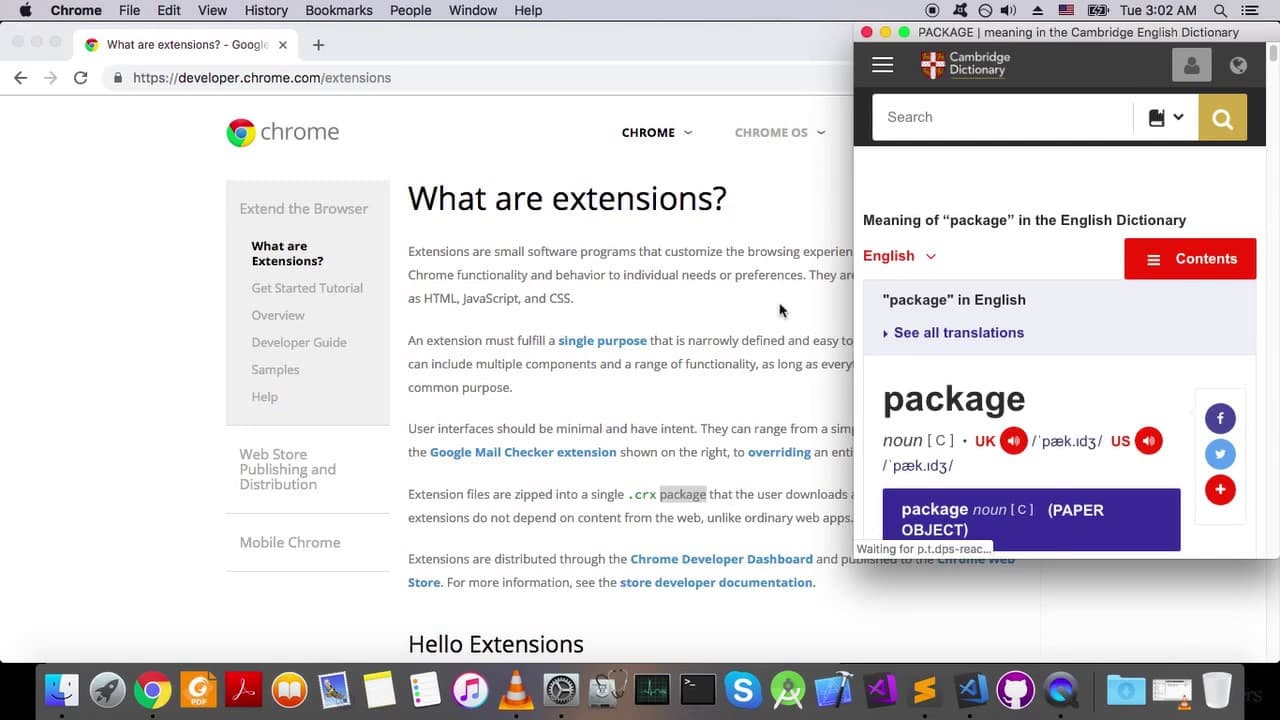Open the History menu
Screen dimensions: 1280x720
click(x=266, y=10)
